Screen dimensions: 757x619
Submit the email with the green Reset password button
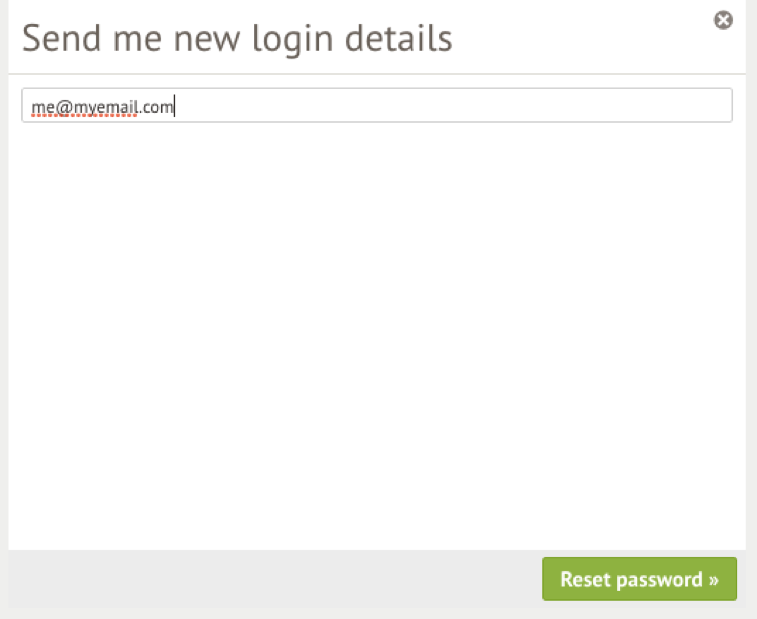click(639, 578)
